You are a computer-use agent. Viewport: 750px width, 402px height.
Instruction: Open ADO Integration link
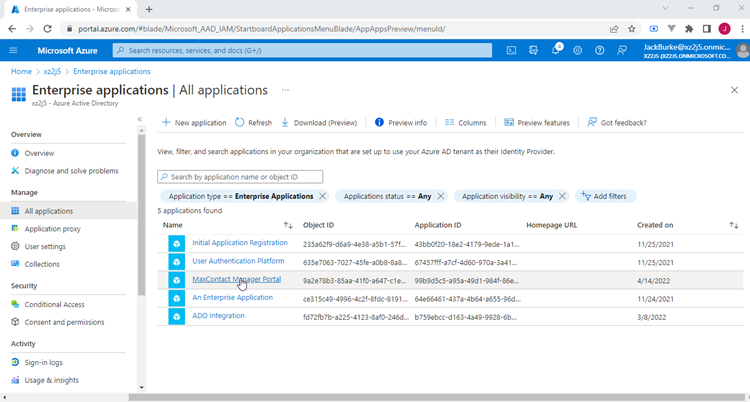218,315
